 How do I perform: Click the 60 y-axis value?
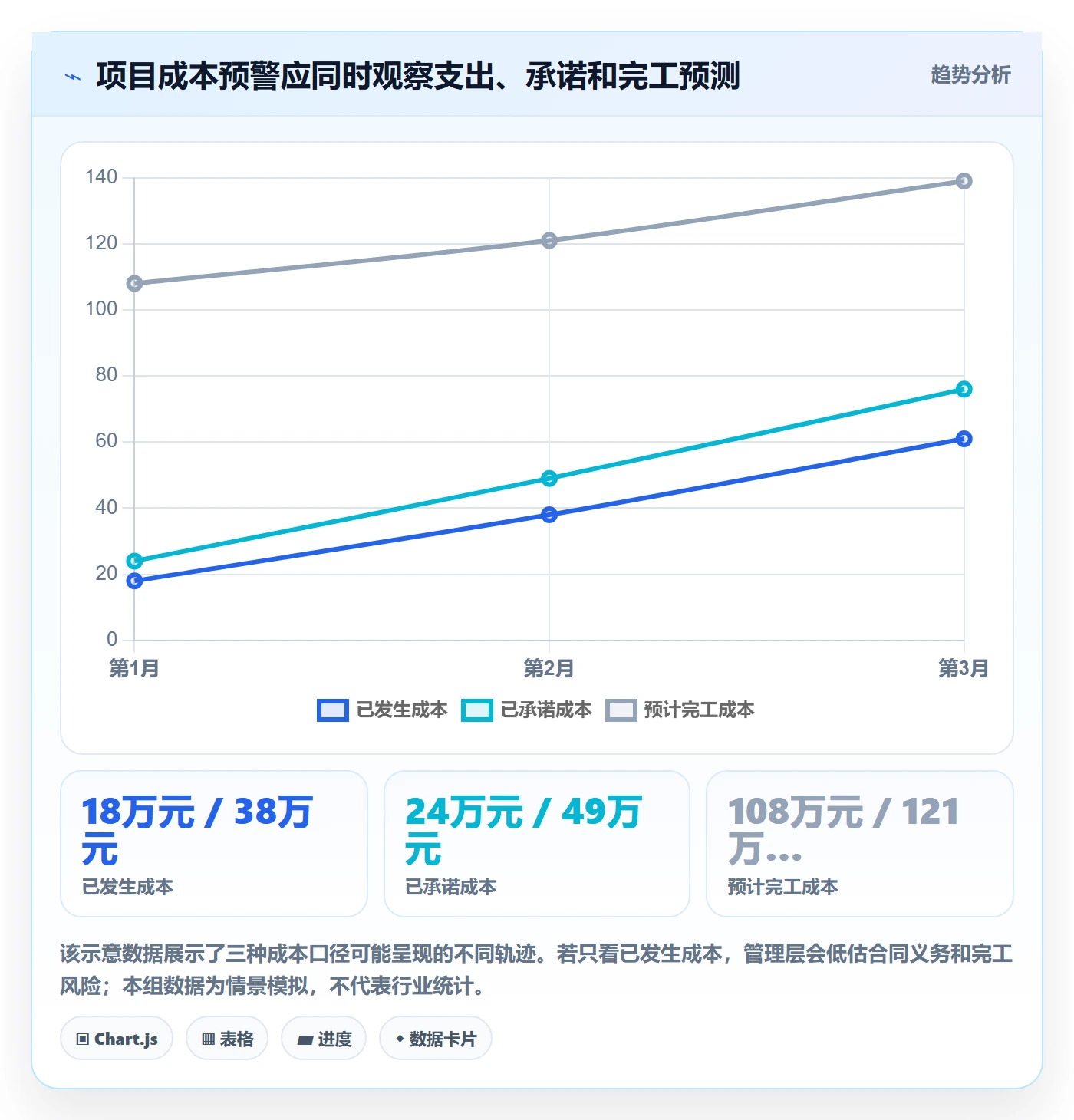point(107,441)
